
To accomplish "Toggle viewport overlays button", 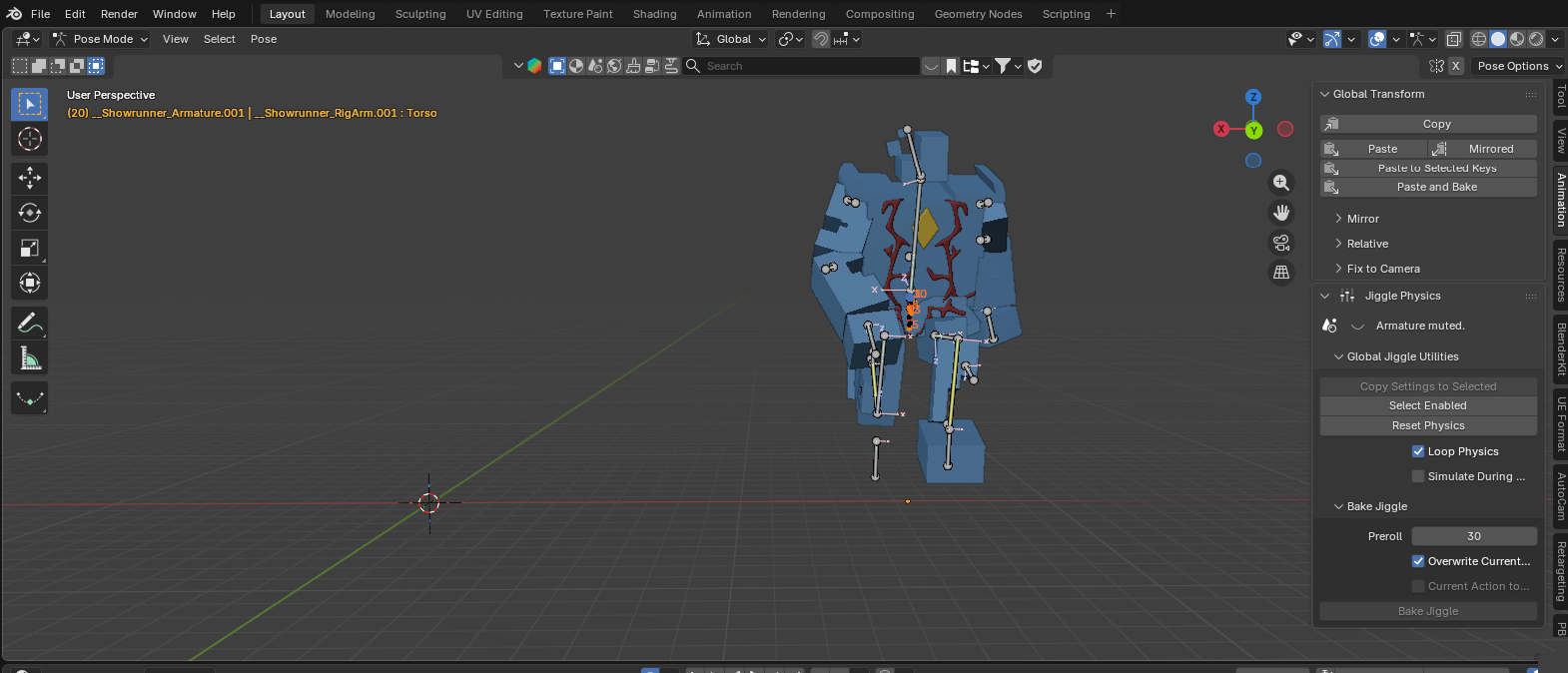I will pos(1377,39).
